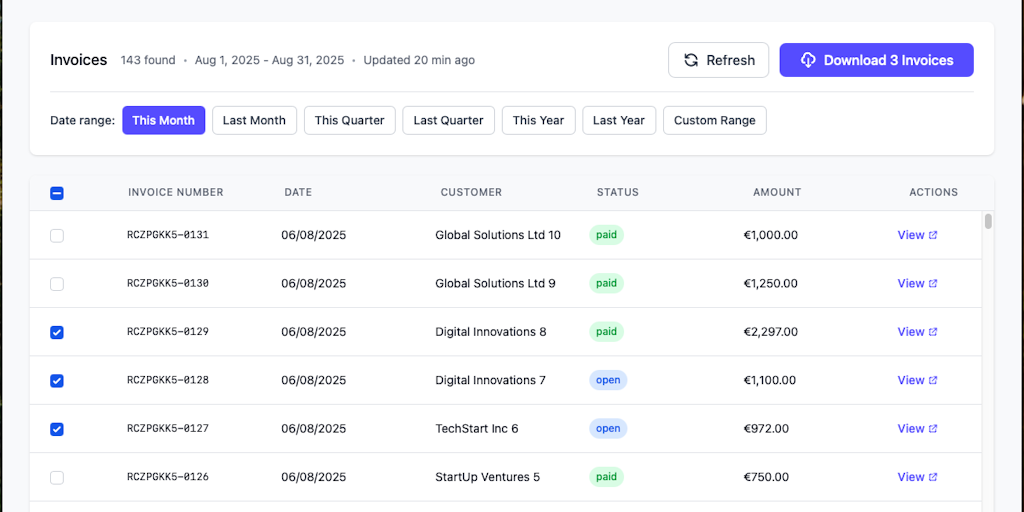Uncheck the box for invoice RCZPGKK5-0127
1024x512 pixels.
tap(57, 429)
